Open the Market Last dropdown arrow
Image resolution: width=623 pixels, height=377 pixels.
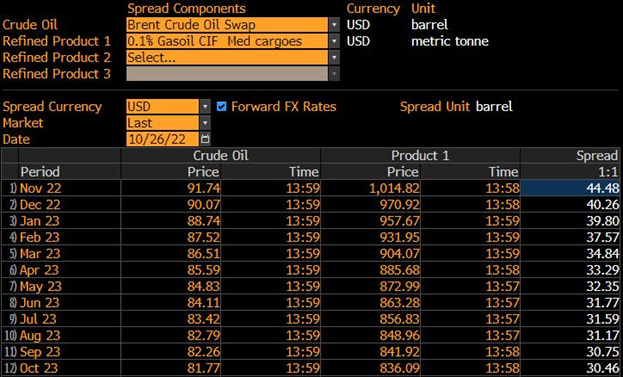205,123
